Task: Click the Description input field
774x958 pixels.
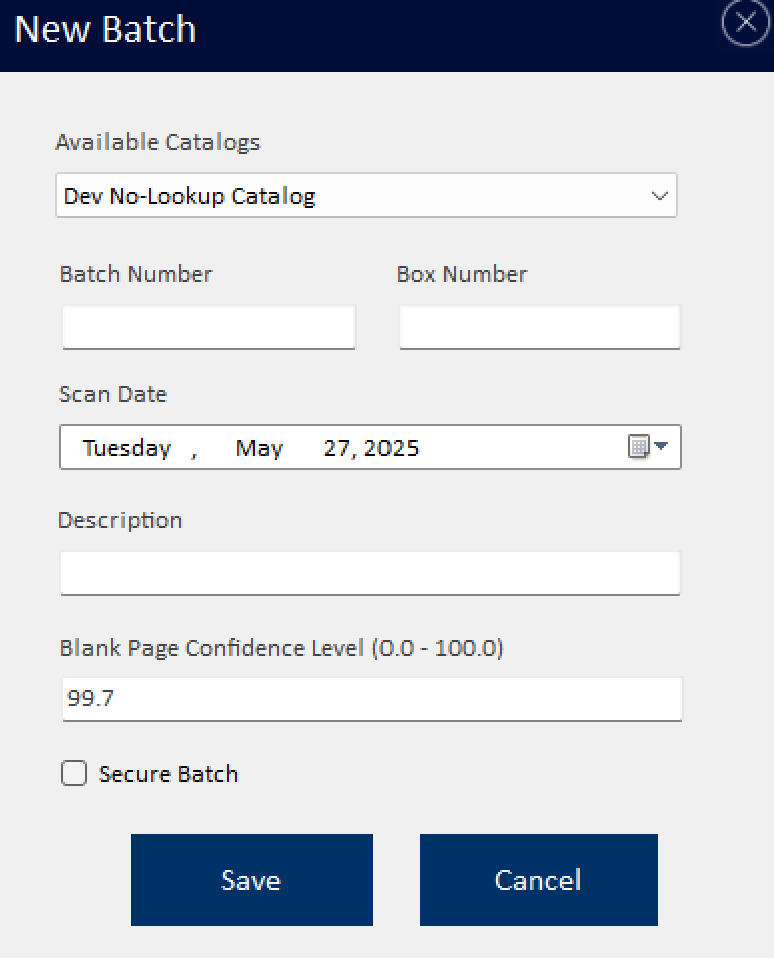Action: [370, 573]
